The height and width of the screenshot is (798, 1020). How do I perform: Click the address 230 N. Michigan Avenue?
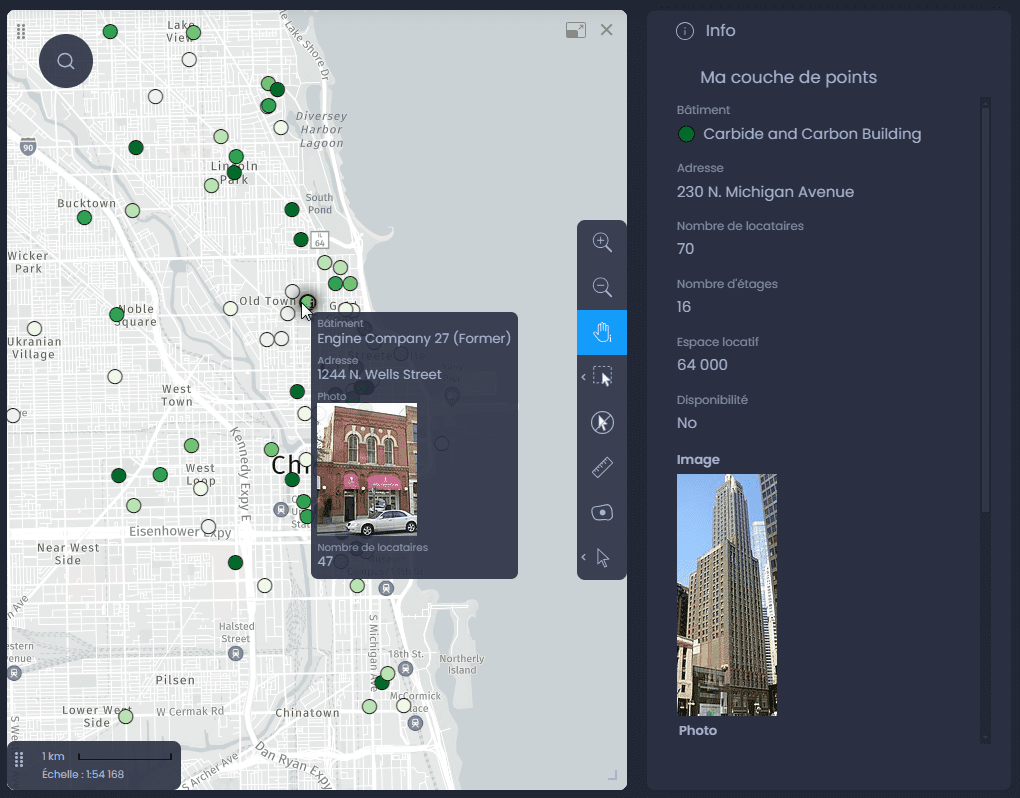point(765,192)
